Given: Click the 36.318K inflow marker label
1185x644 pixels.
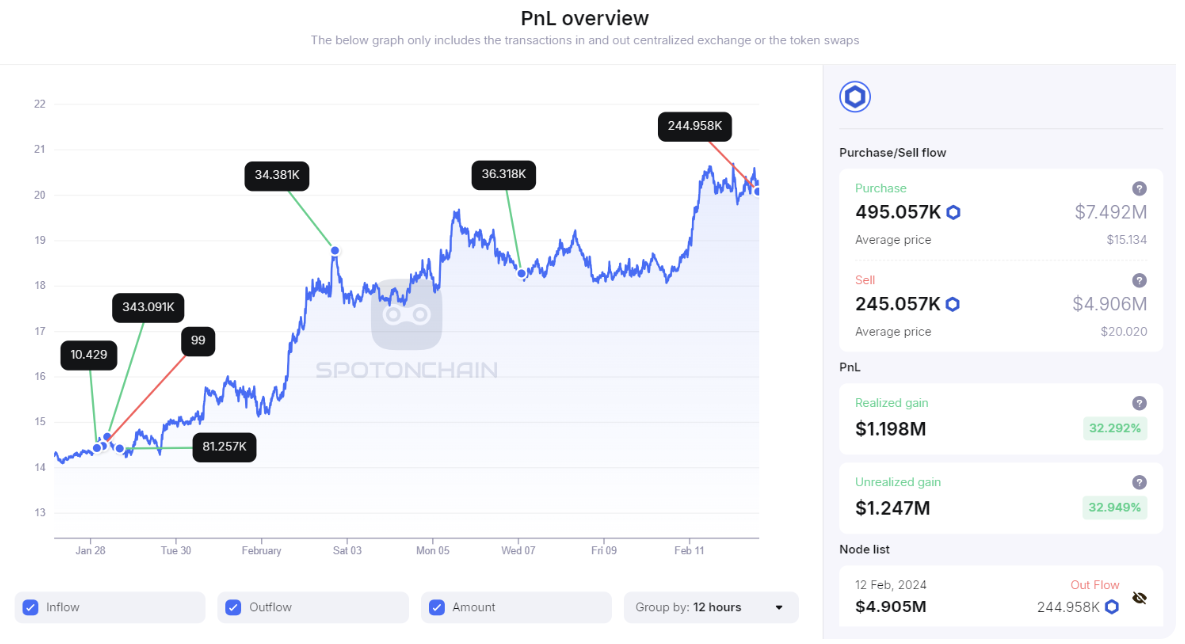Looking at the screenshot, I should [503, 175].
